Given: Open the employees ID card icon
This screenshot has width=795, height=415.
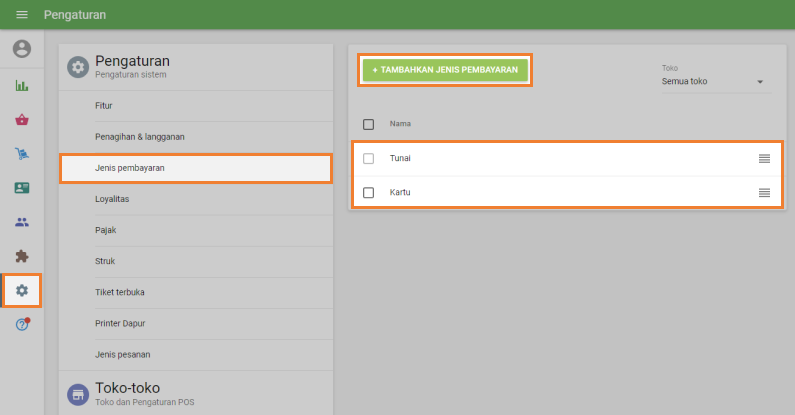Looking at the screenshot, I should pyautogui.click(x=22, y=188).
